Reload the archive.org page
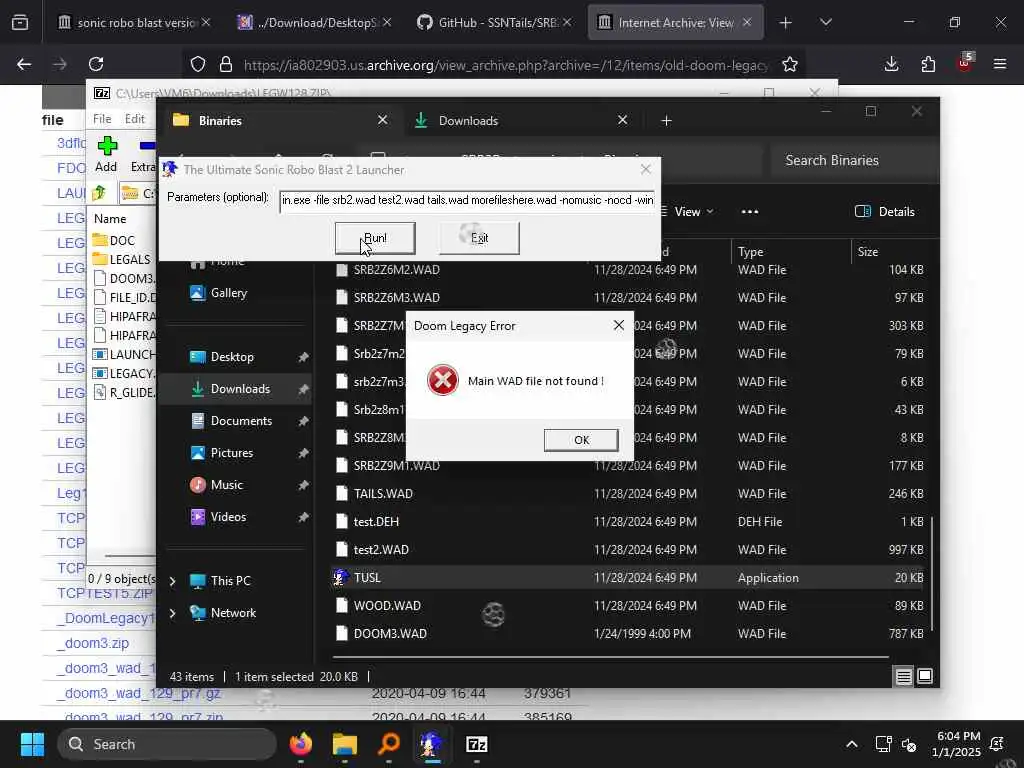Viewport: 1024px width, 768px height. [96, 64]
